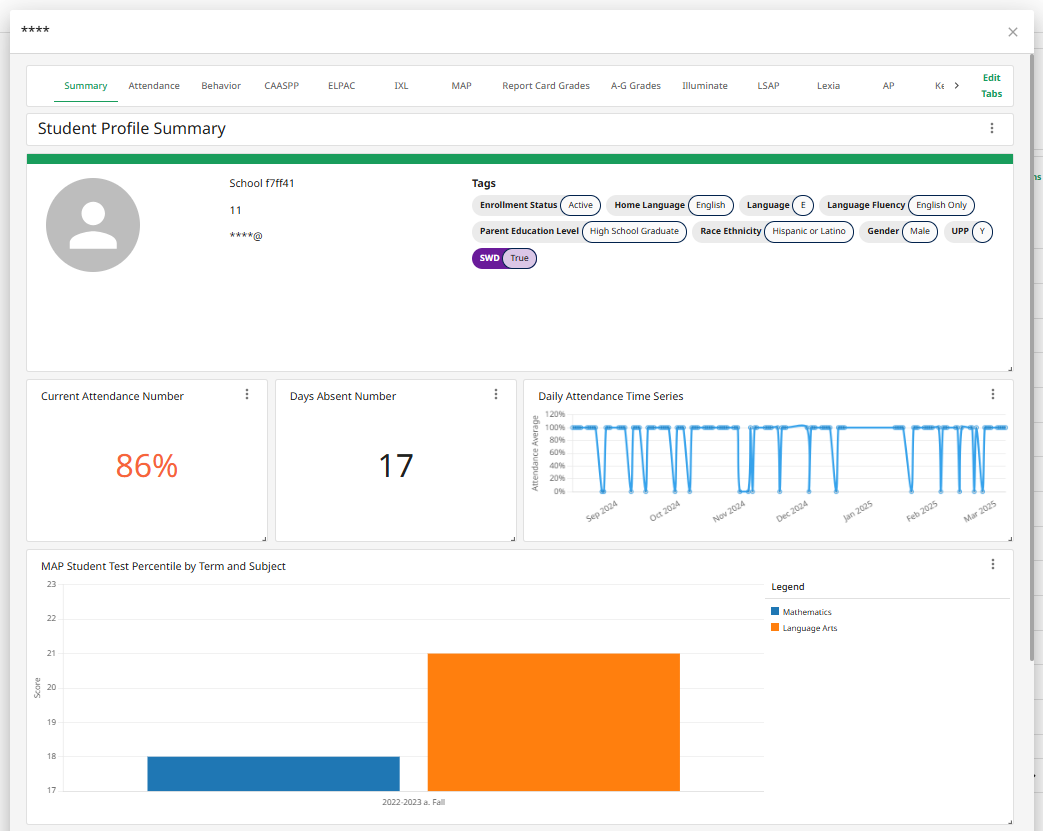Open Current Attendance Number kebab menu
Screen dimensions: 1043x831
click(247, 394)
